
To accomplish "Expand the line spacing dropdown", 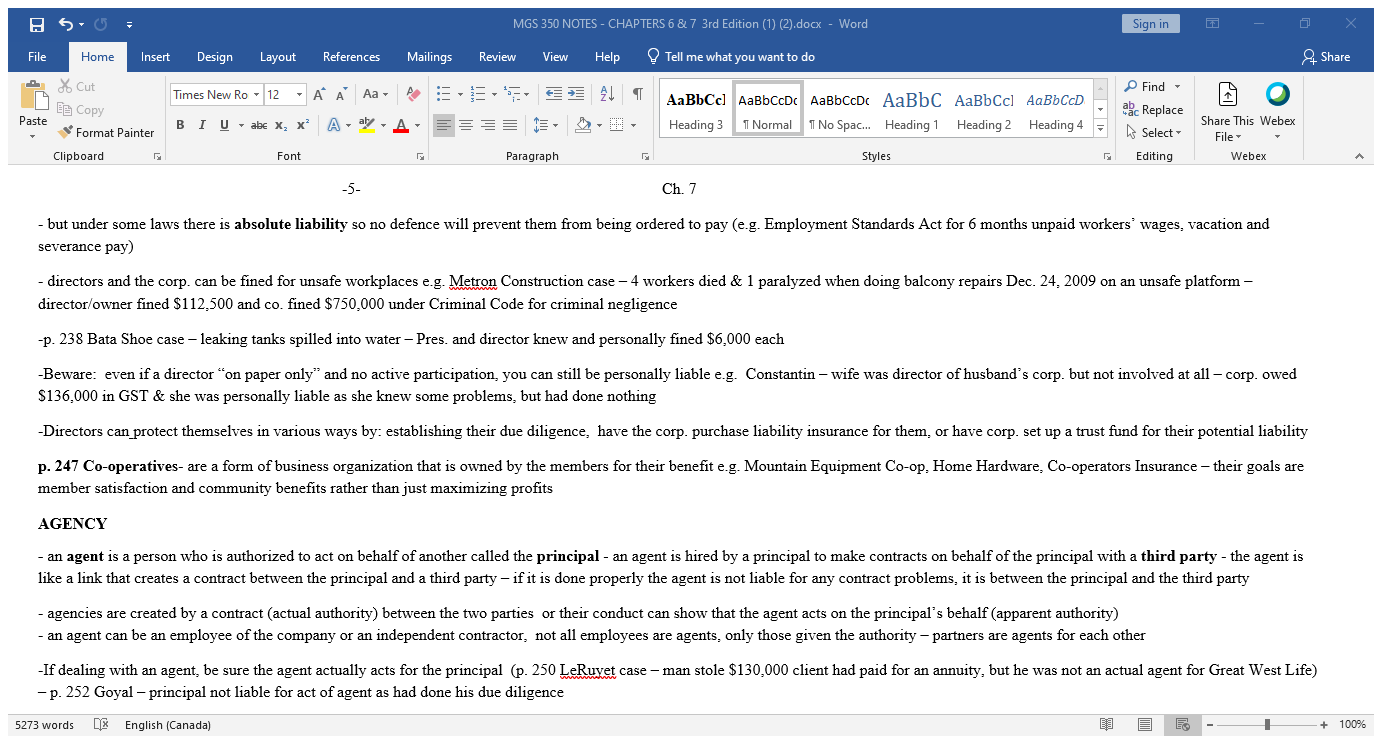I will coord(556,125).
